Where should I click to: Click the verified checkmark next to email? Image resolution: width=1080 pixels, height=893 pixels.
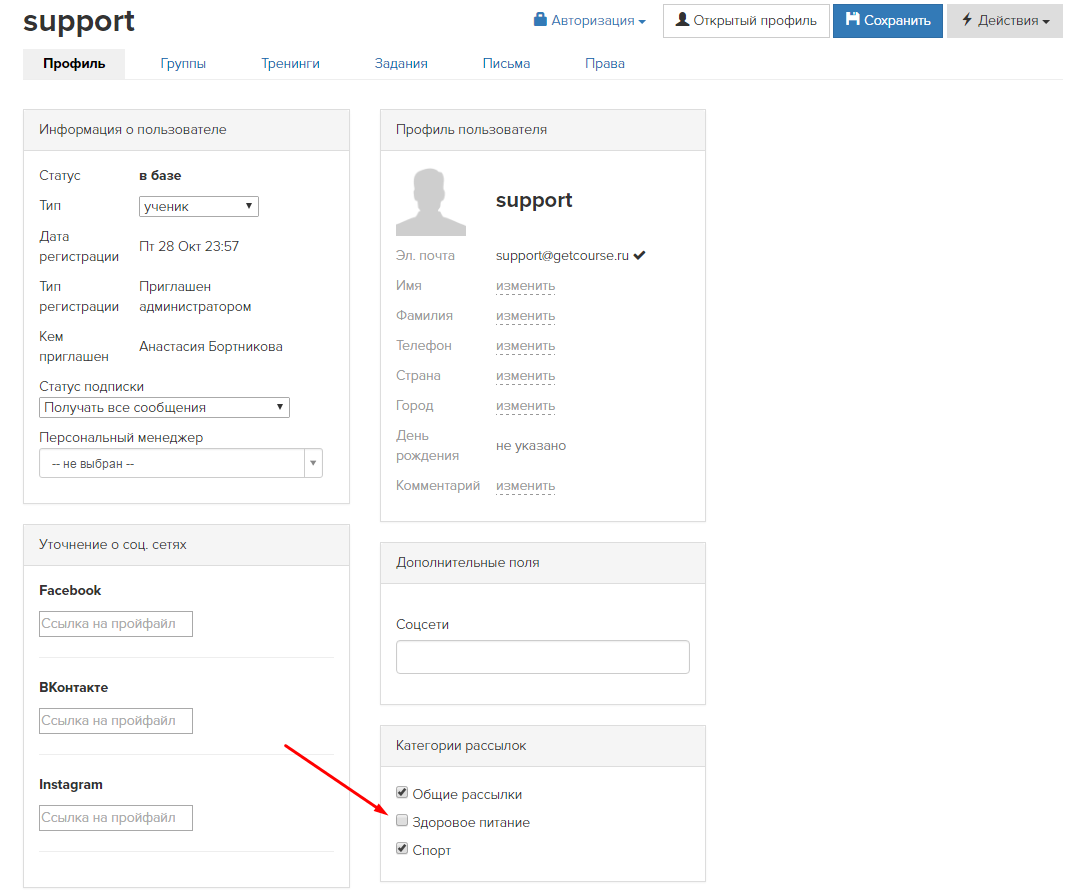pos(640,255)
